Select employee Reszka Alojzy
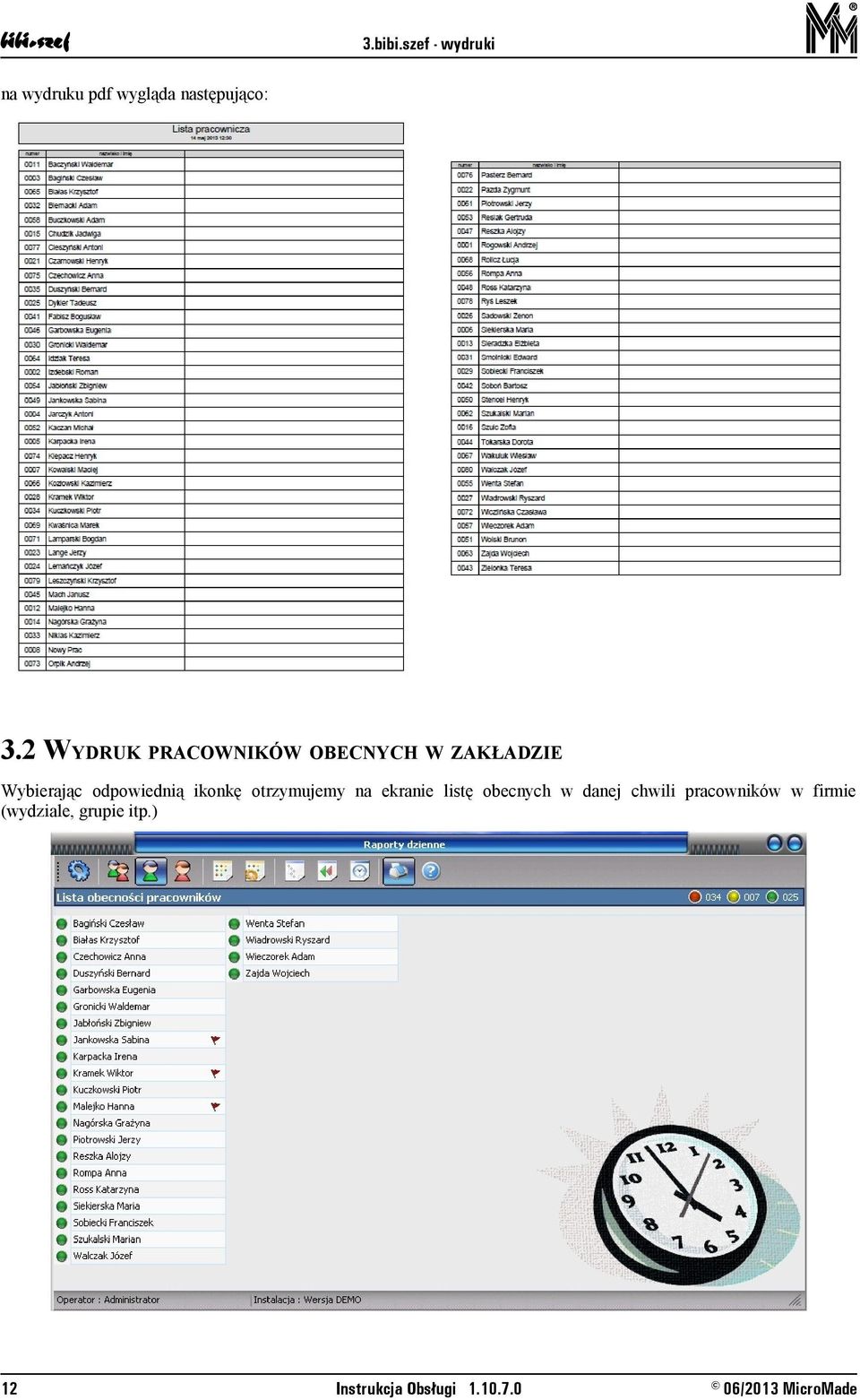The width and height of the screenshot is (860, 1400). [102, 1156]
